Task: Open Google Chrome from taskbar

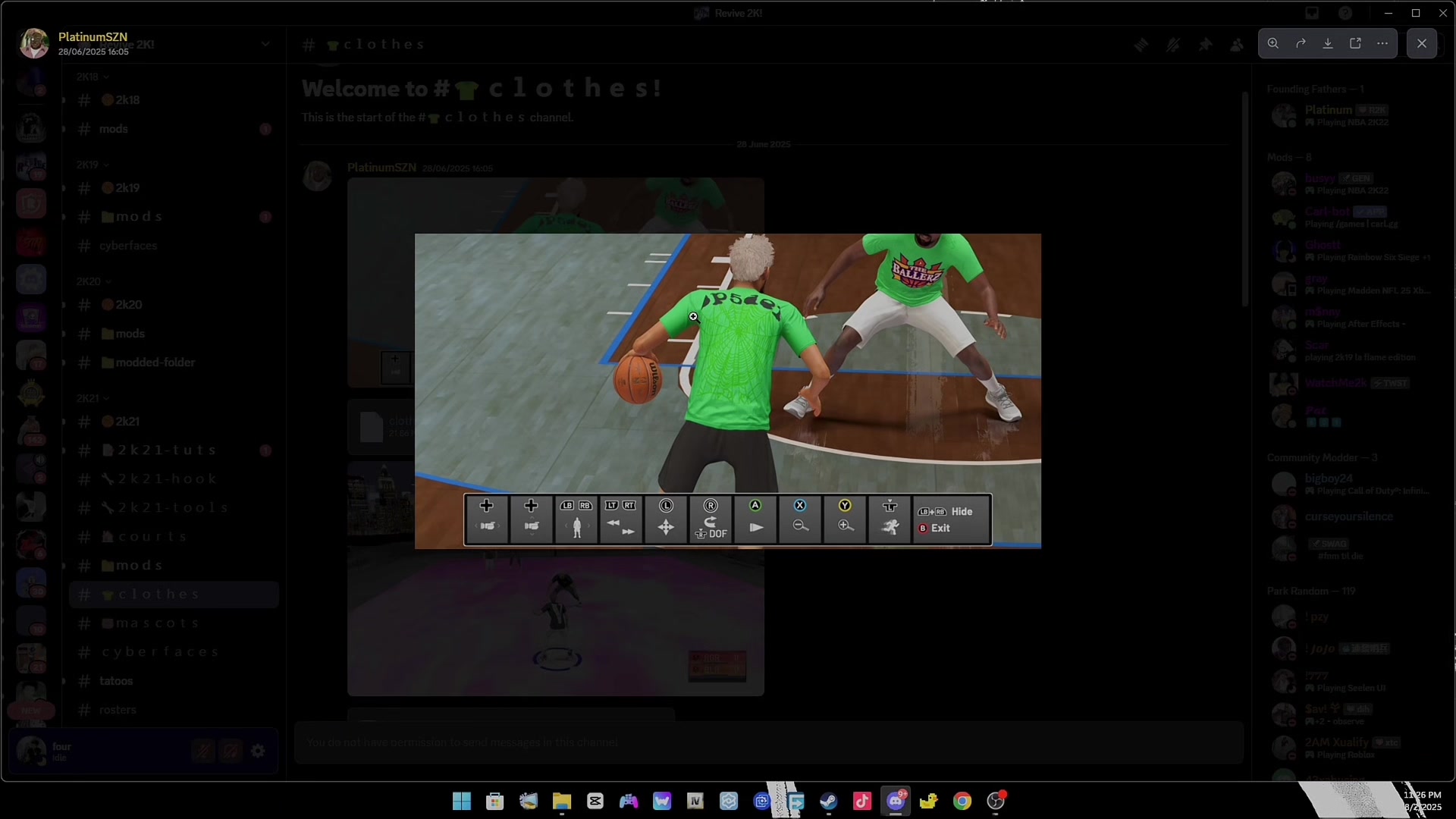Action: (x=962, y=801)
